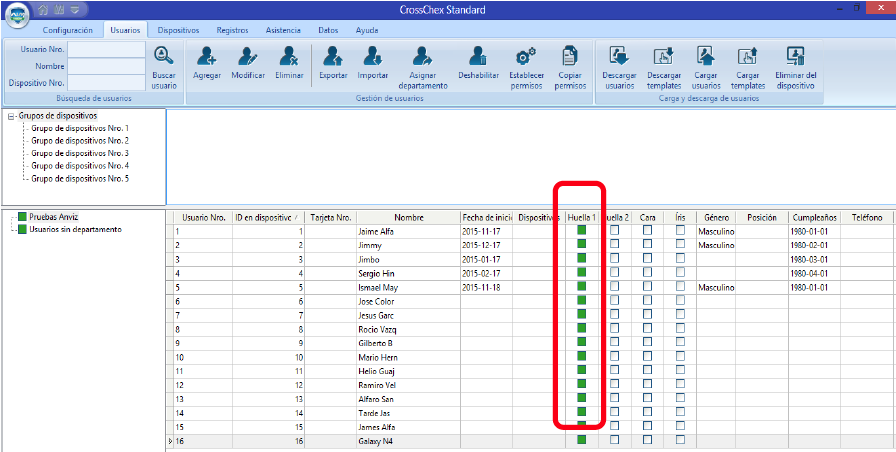Screen dimensions: 896x452
Task: Toggle Iris checkbox for Jose Color
Action: point(680,300)
